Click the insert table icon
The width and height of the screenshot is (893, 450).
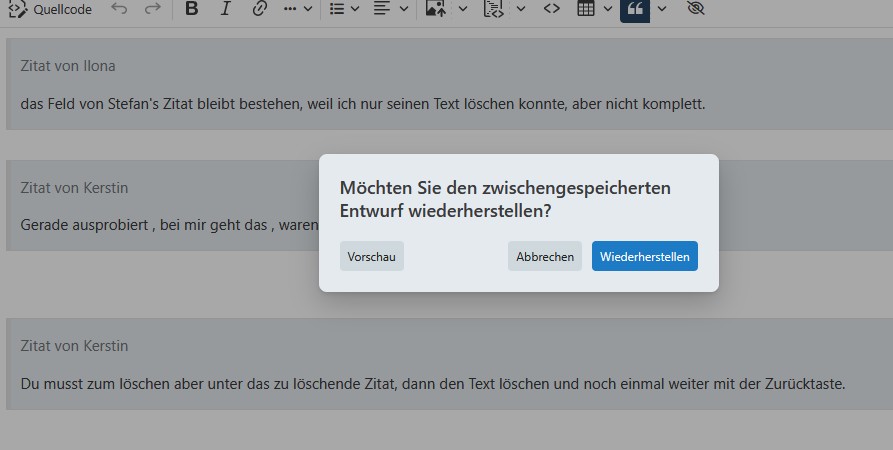[x=587, y=9]
